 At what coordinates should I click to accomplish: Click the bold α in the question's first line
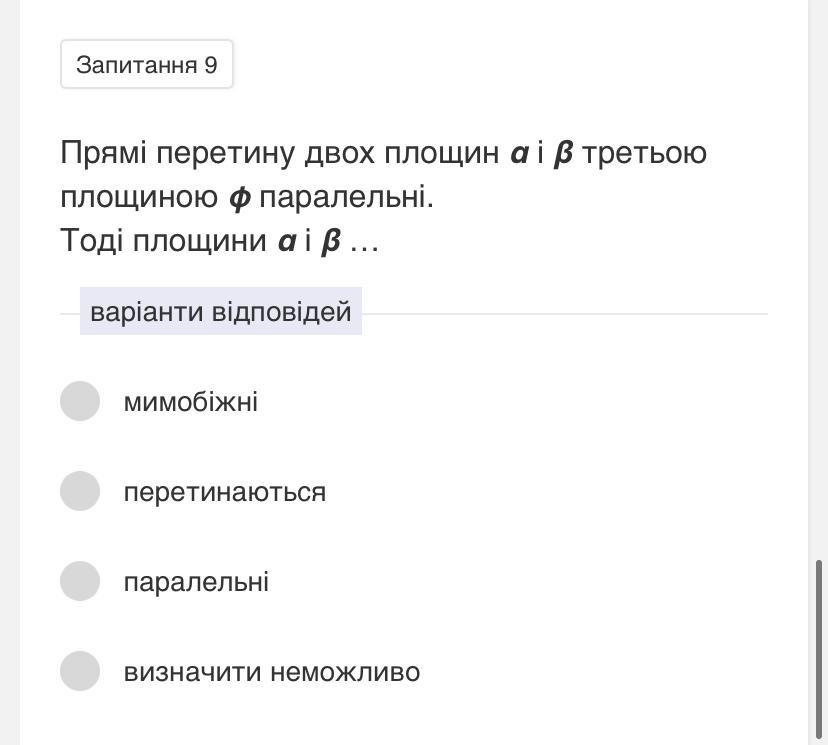tap(519, 154)
